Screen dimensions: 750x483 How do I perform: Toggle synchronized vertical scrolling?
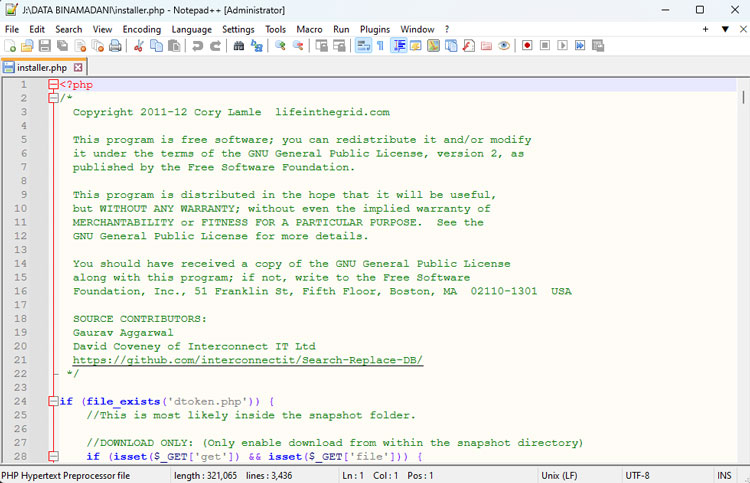pyautogui.click(x=321, y=46)
